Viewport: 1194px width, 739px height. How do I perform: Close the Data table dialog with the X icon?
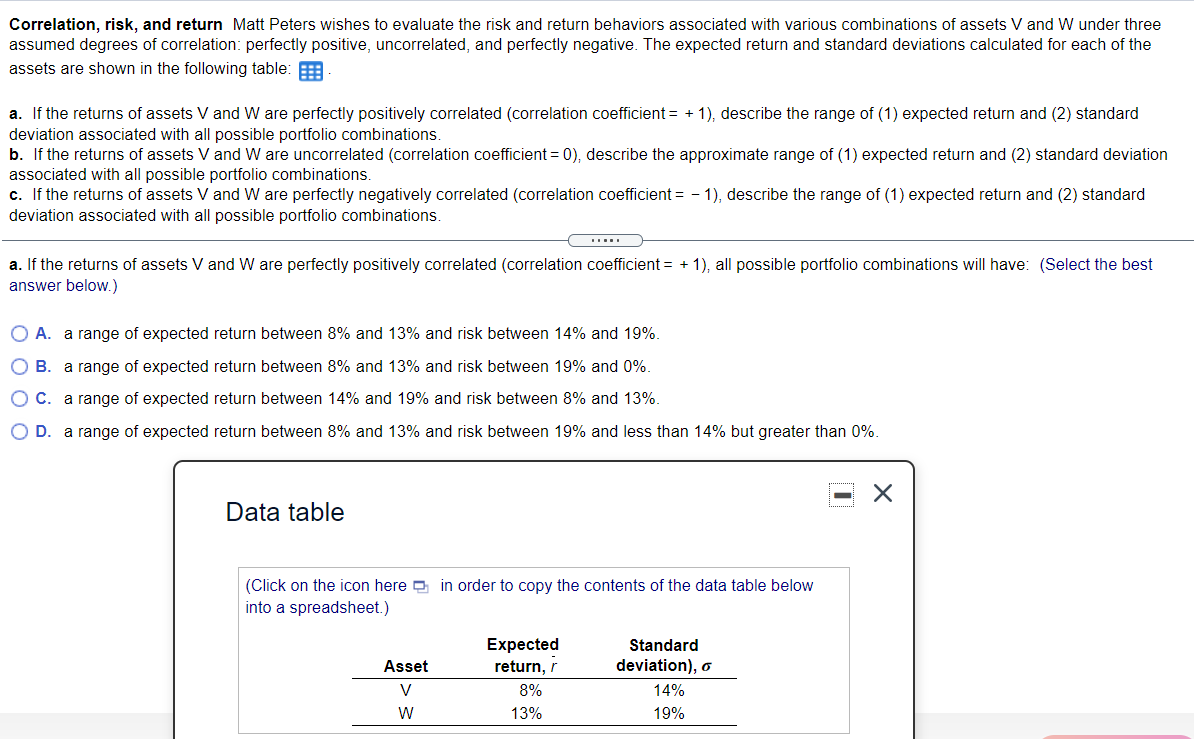(883, 492)
